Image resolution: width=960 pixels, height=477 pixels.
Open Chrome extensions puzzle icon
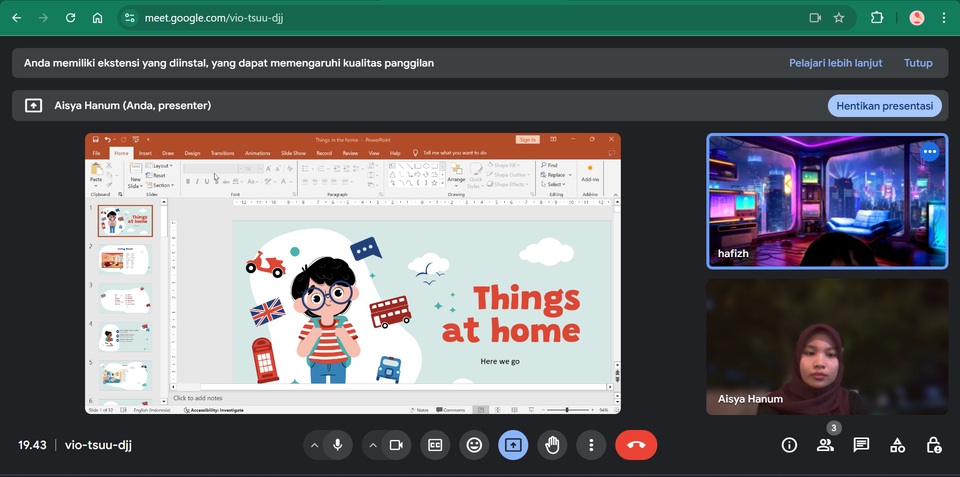point(877,18)
